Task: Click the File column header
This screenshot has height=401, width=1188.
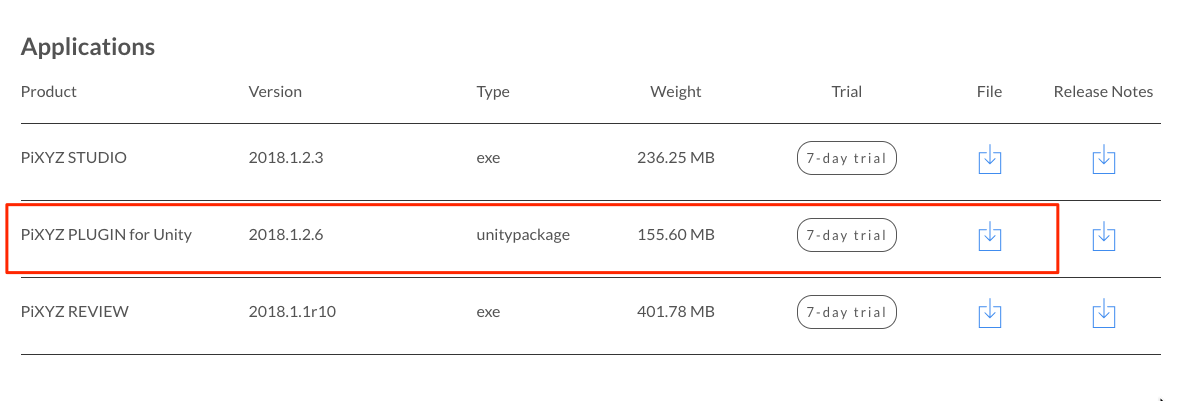Action: pyautogui.click(x=989, y=92)
